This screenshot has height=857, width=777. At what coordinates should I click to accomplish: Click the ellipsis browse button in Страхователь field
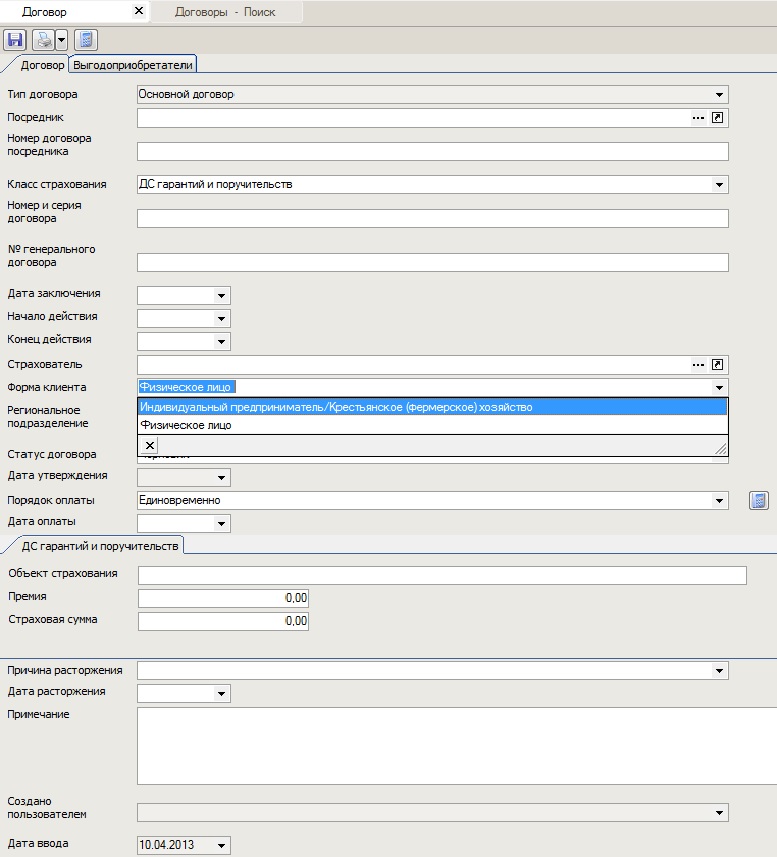point(698,365)
